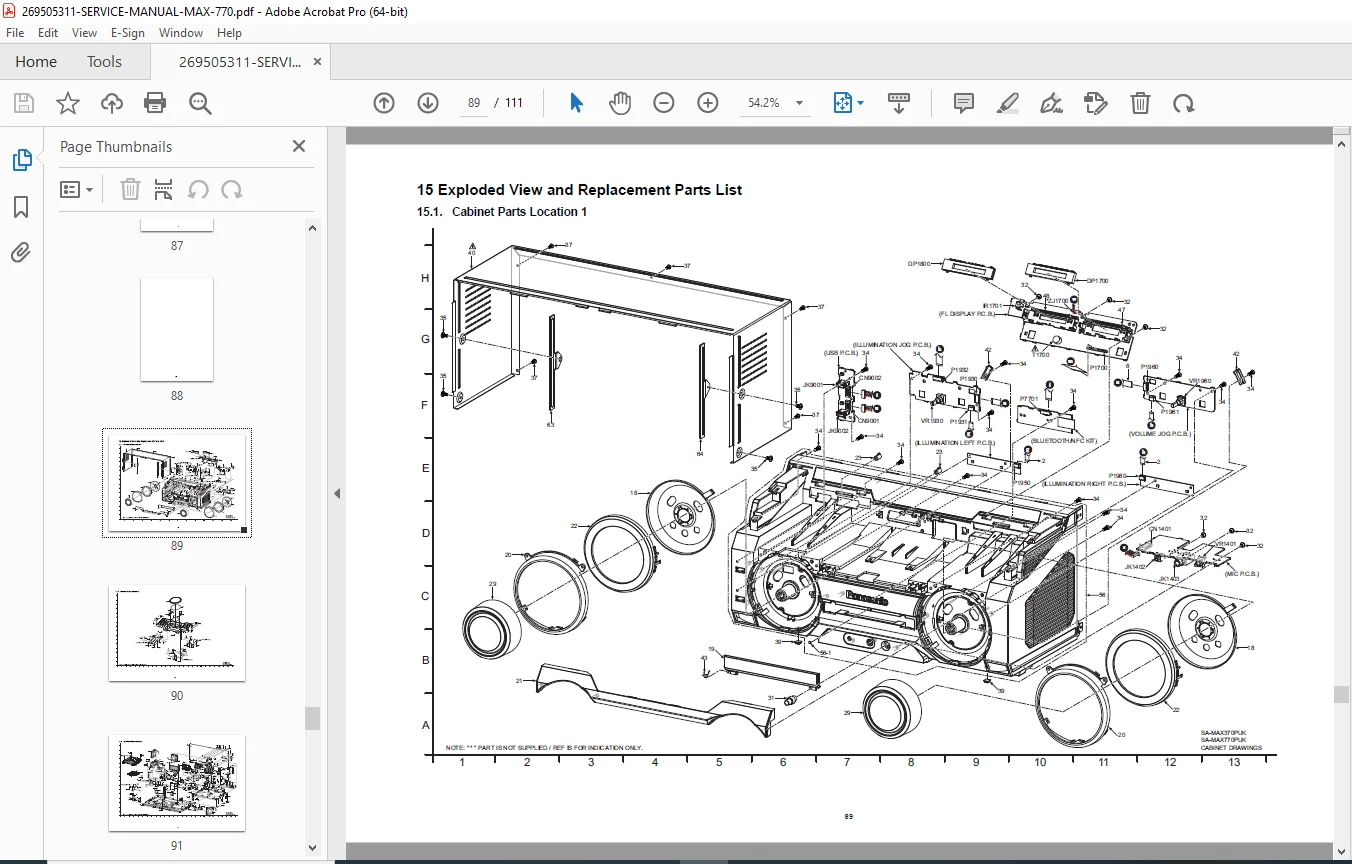1352x864 pixels.
Task: Open the Bookmarks panel
Action: 21,207
